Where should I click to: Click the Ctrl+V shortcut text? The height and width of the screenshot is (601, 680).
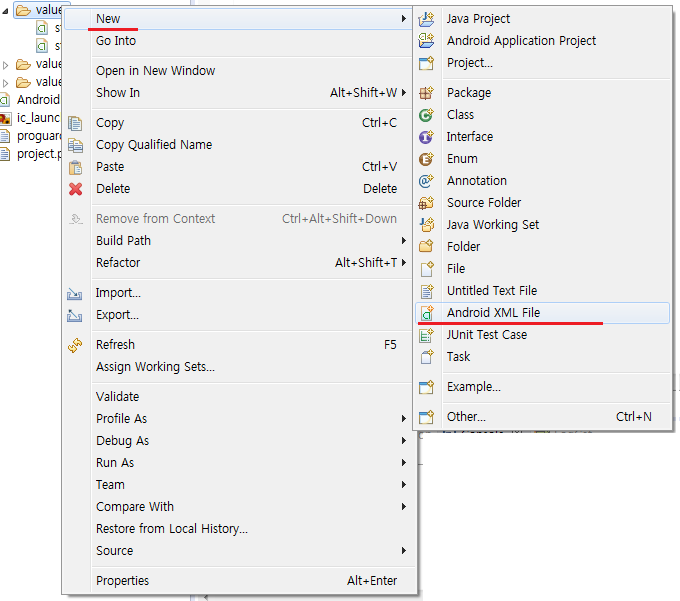(379, 167)
